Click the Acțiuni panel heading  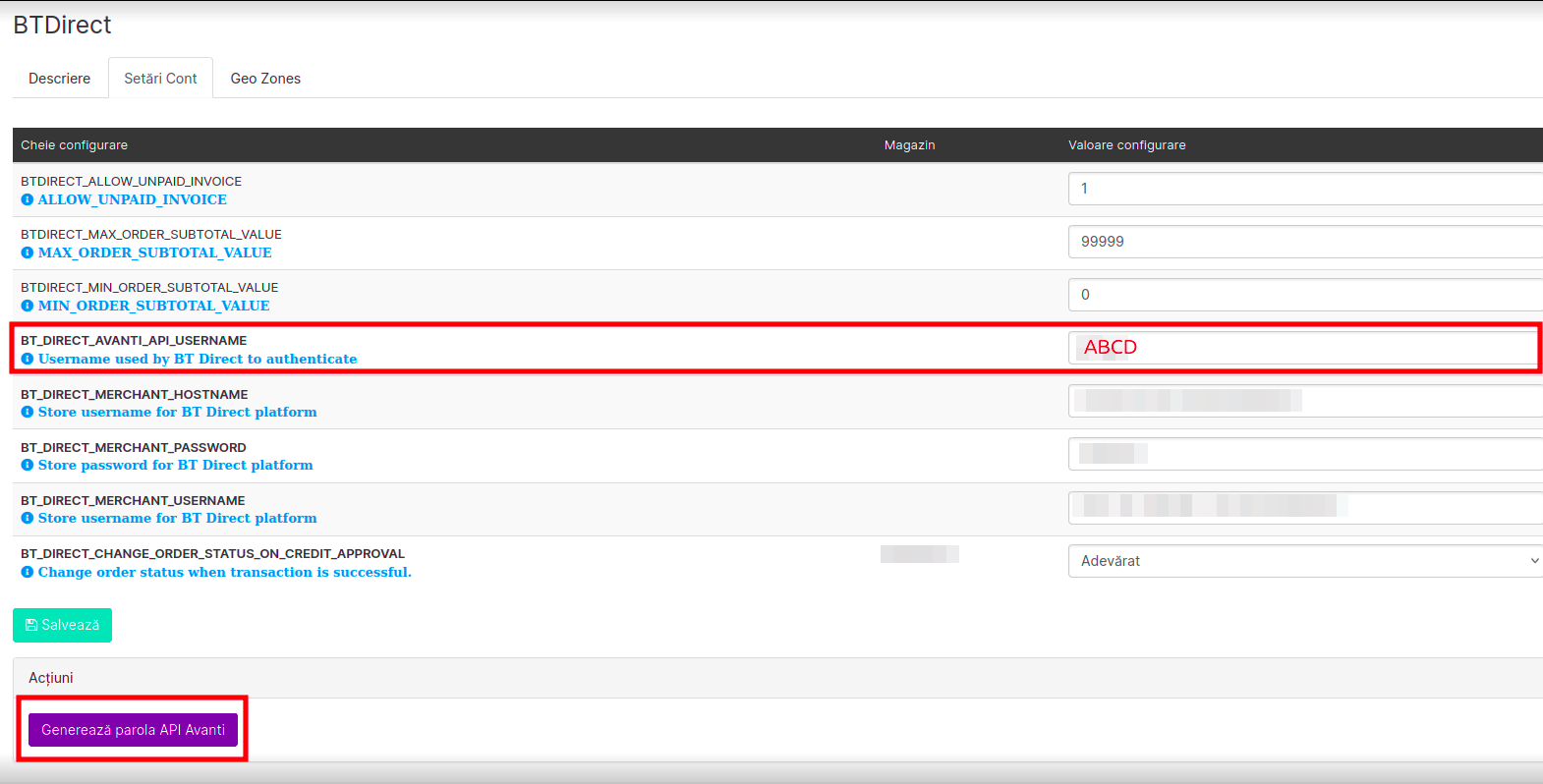51,678
